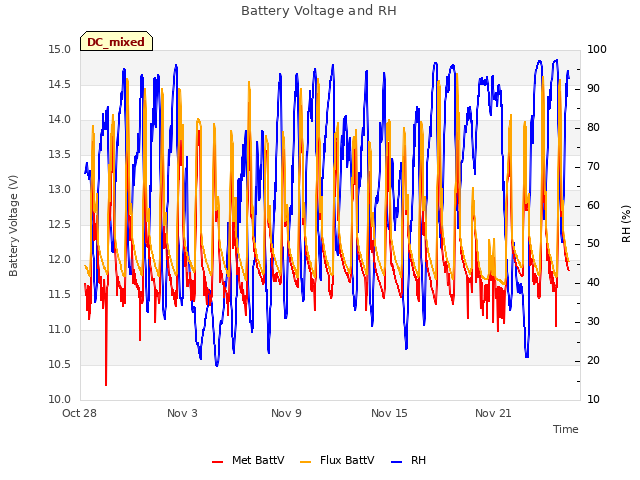Select the DC_mixed annotation label
Viewport: 640px width, 480px height.
click(116, 42)
